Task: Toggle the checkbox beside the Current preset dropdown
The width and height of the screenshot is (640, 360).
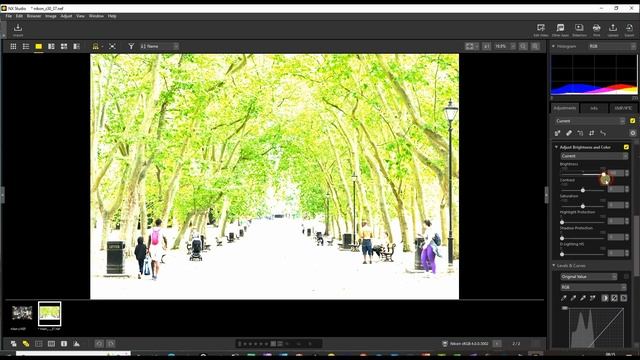Action: tap(632, 121)
